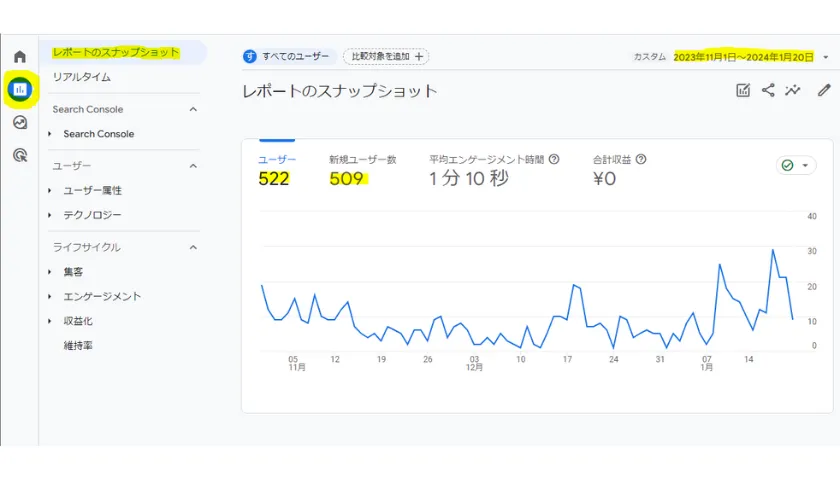
Task: Open the Explore icon in left rail
Action: coord(19,122)
